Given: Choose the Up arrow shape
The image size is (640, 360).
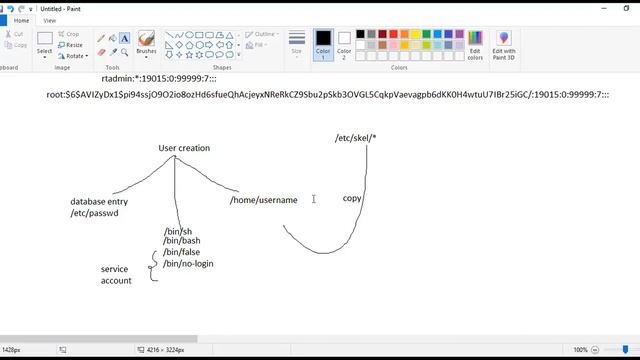Looking at the screenshot, I should [229, 45].
